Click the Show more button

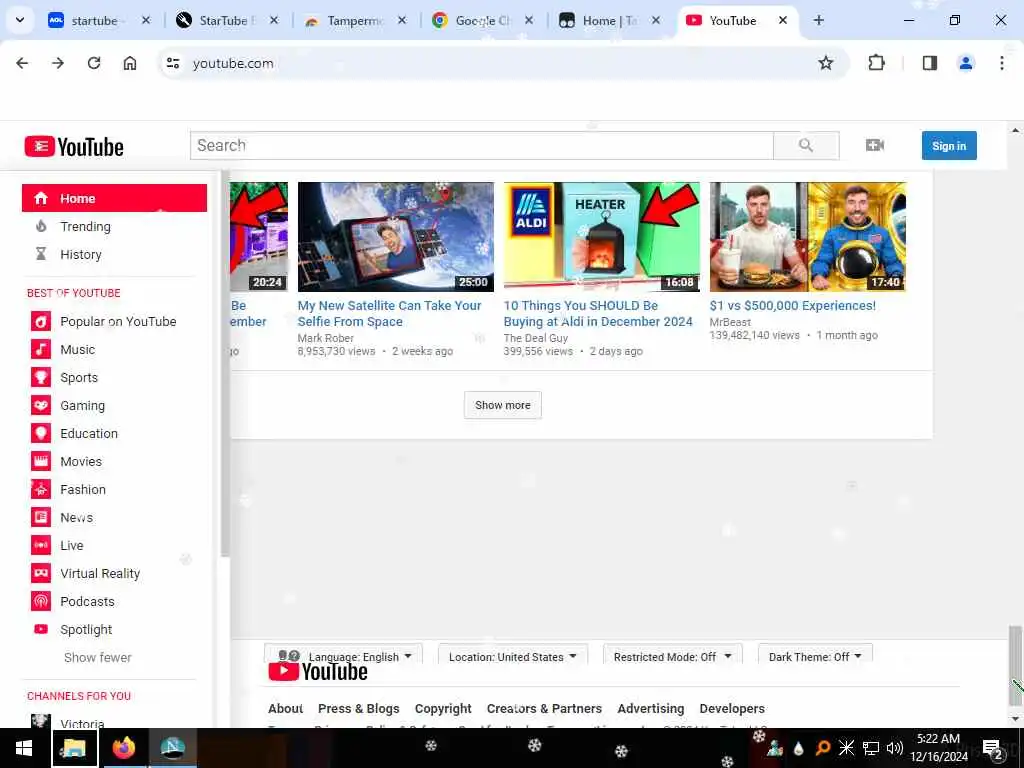[x=503, y=405]
